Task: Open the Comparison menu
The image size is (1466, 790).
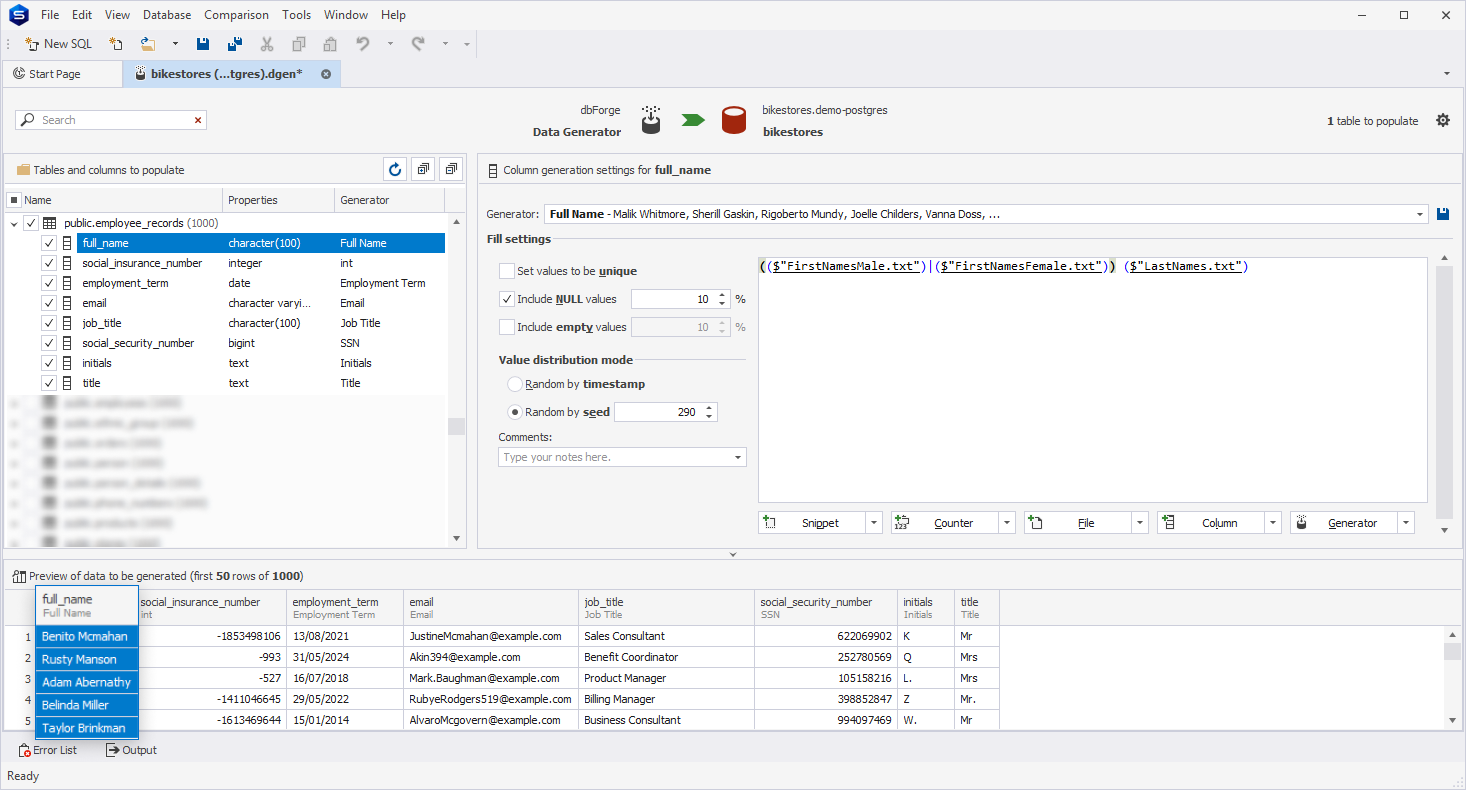Action: [236, 15]
